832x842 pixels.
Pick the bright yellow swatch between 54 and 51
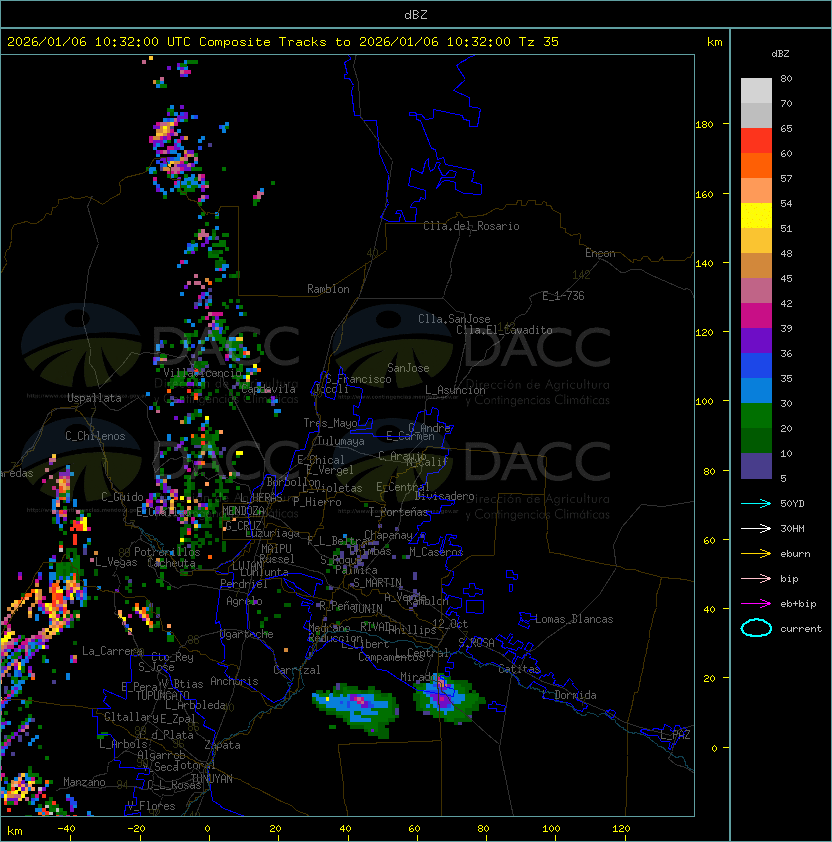[x=756, y=215]
